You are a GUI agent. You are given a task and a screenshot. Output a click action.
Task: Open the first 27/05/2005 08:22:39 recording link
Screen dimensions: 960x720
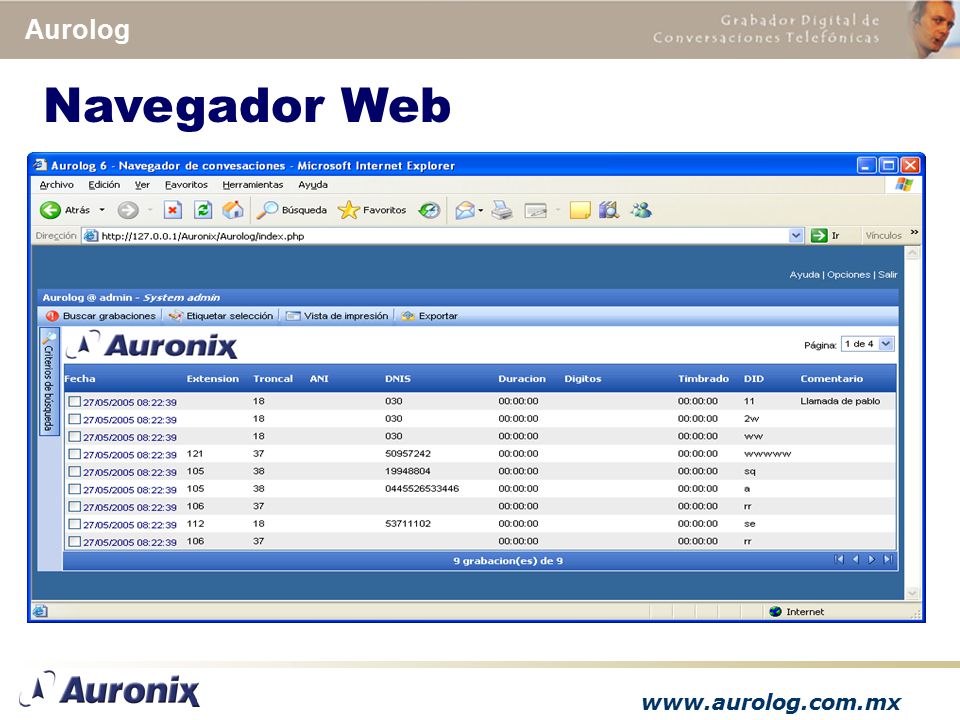(x=130, y=402)
